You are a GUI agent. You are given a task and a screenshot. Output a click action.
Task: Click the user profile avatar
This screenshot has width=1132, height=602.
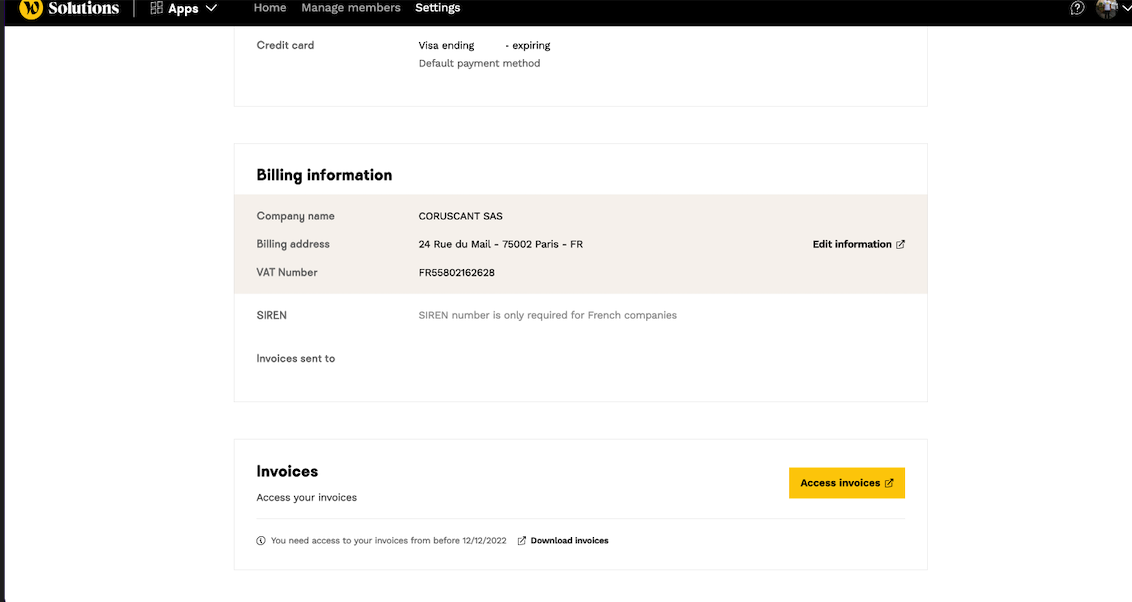(1106, 8)
